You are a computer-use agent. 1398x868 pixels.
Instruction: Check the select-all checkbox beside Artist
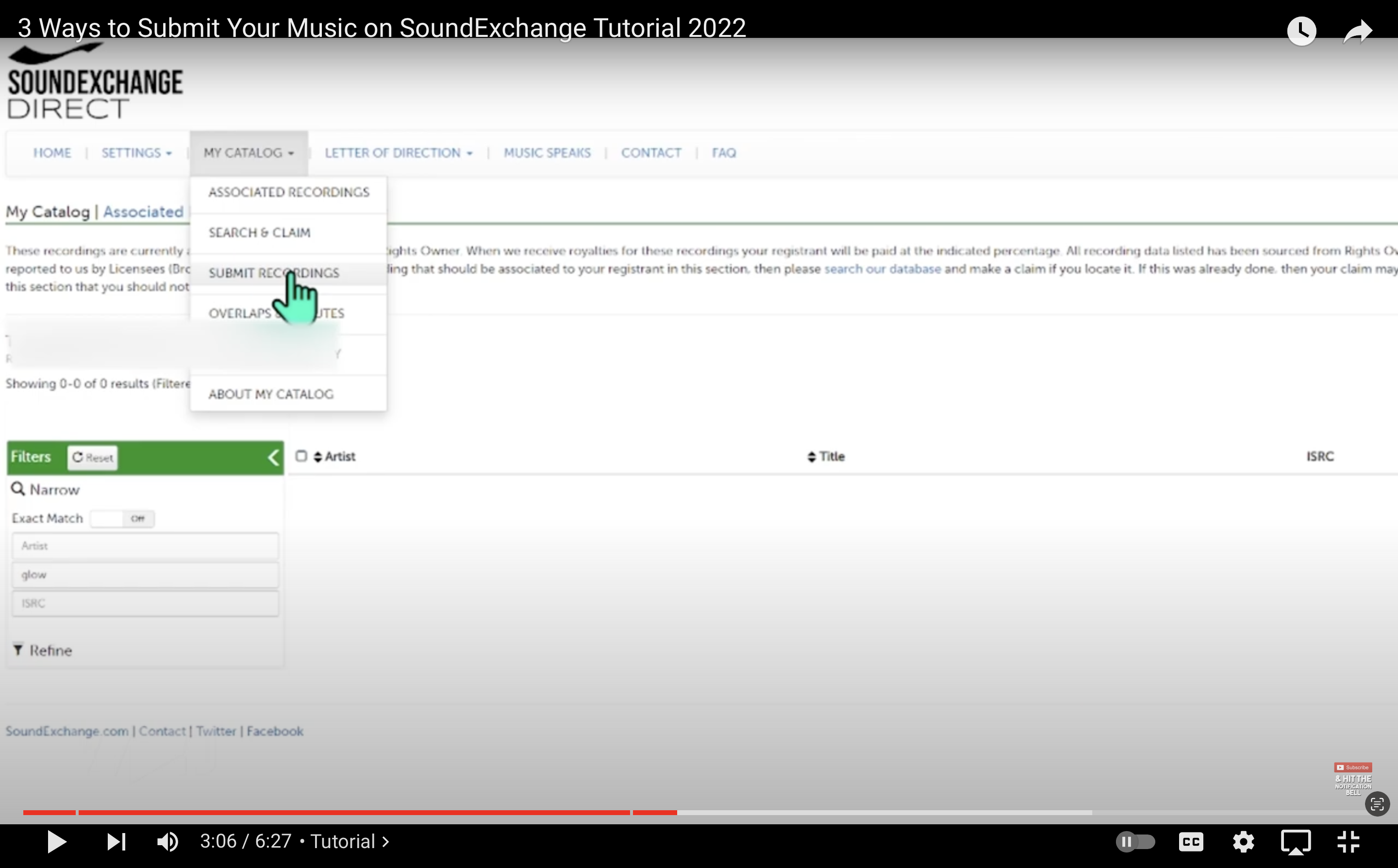(301, 456)
